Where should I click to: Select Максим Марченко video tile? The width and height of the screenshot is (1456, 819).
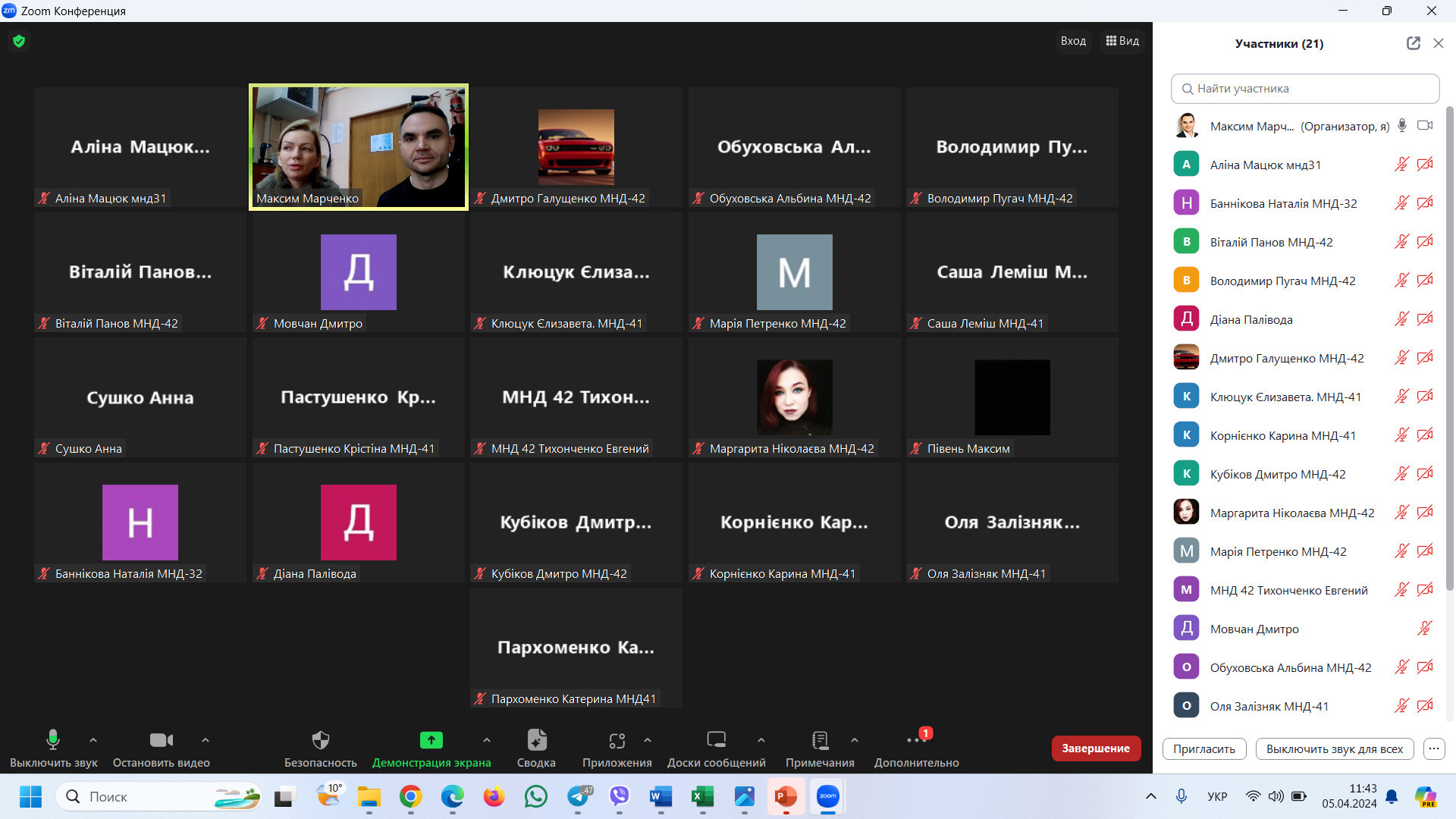(359, 147)
